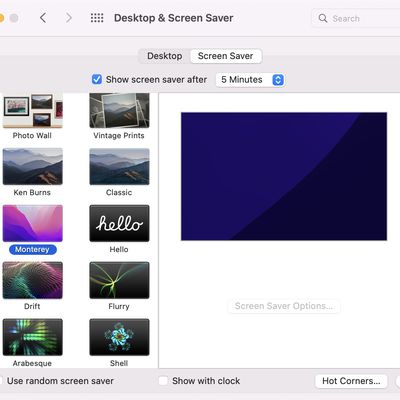Select the Photo Wall screen saver
Screen dimensions: 400x400
(x=33, y=111)
